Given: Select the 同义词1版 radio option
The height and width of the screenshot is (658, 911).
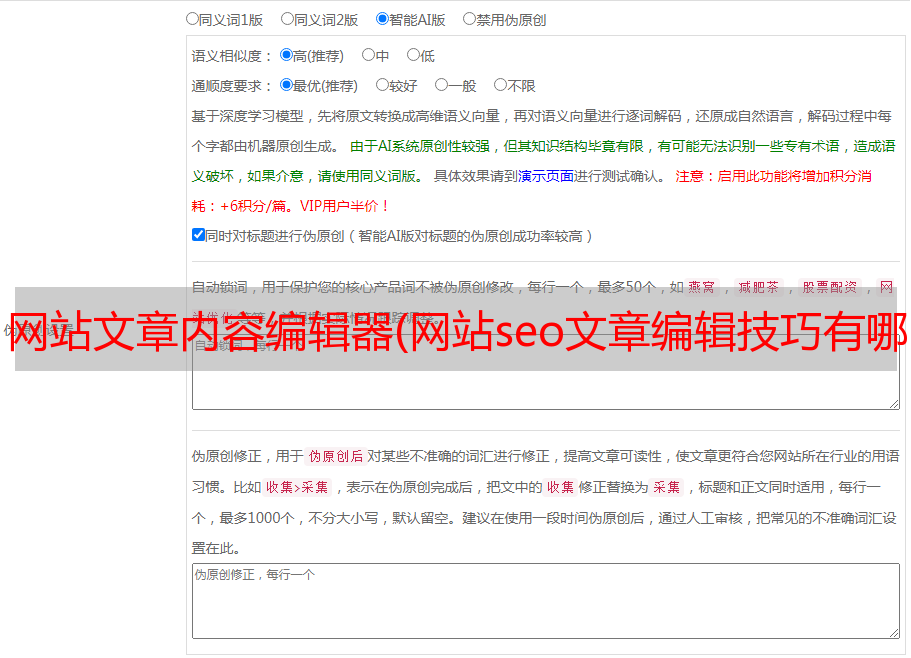Looking at the screenshot, I should tap(192, 19).
